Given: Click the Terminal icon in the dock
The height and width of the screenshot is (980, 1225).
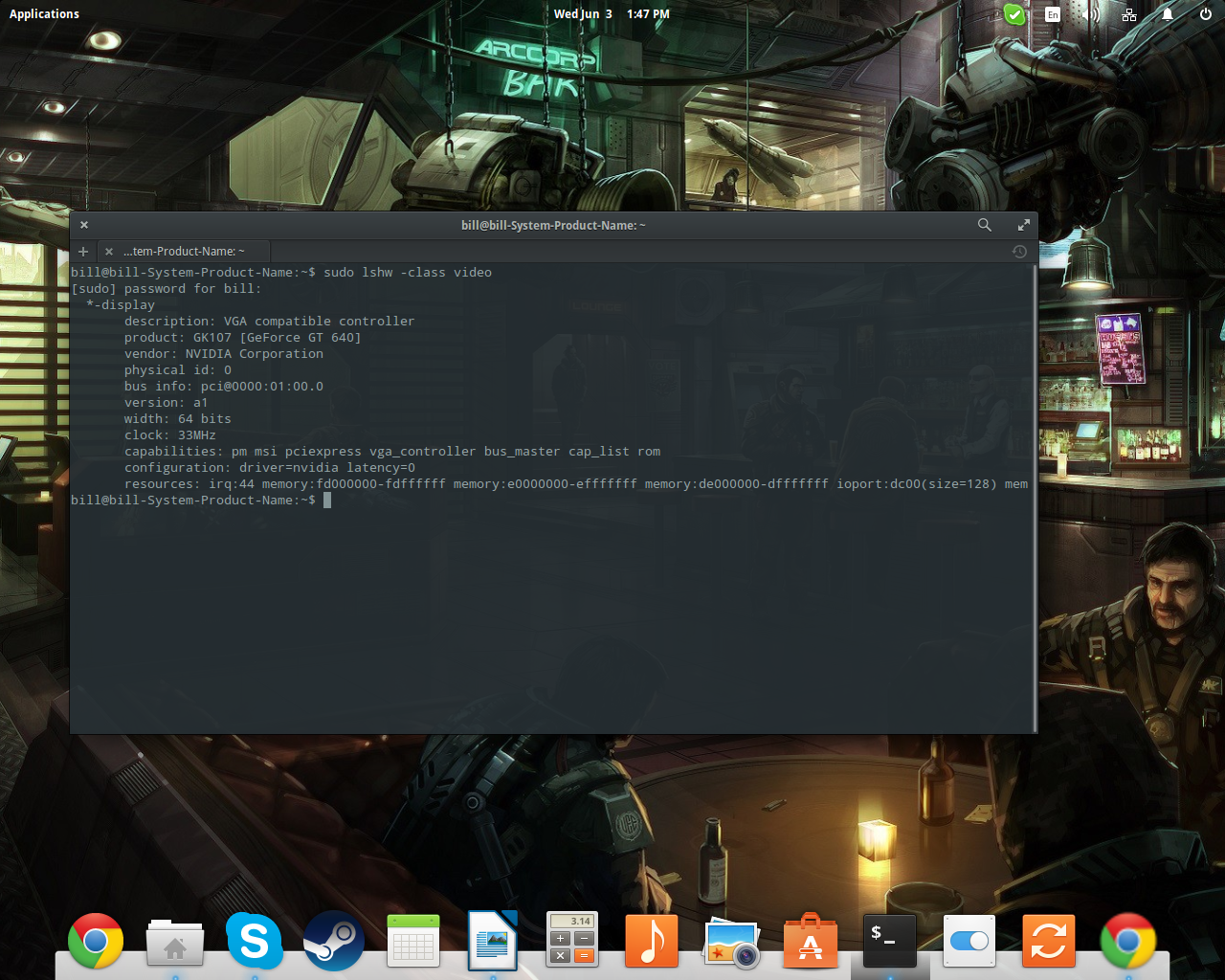Looking at the screenshot, I should pos(890,941).
